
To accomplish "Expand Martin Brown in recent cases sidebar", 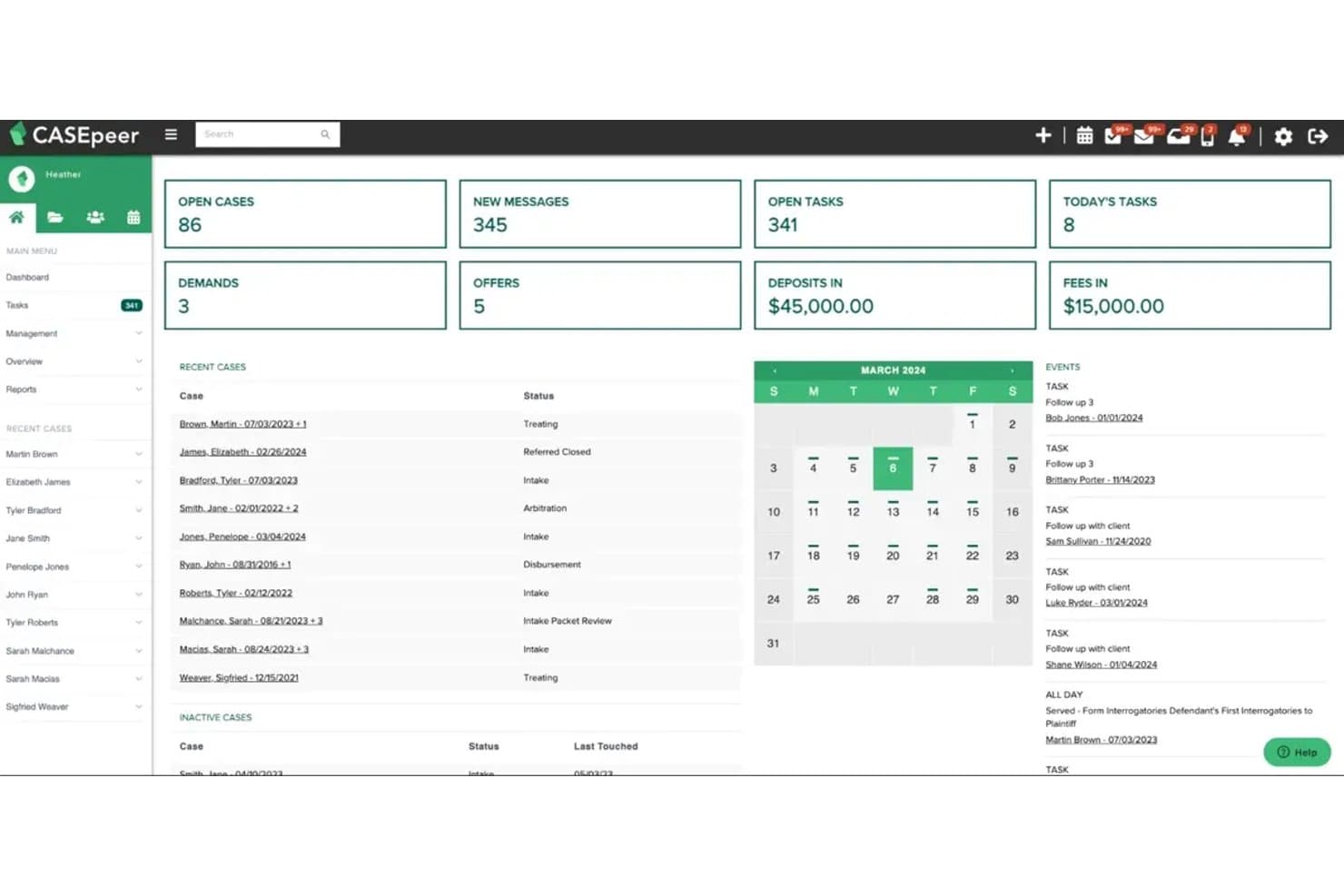I will [x=74, y=454].
